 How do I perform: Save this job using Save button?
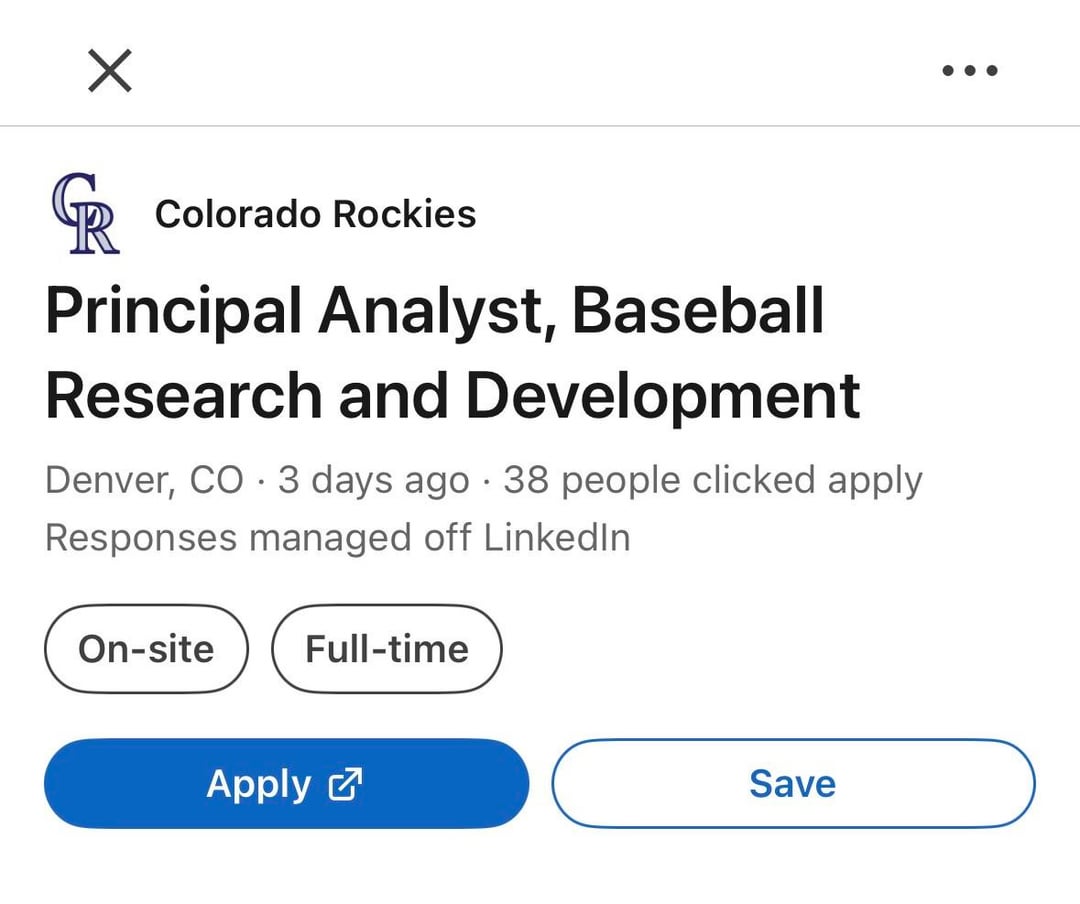tap(793, 784)
